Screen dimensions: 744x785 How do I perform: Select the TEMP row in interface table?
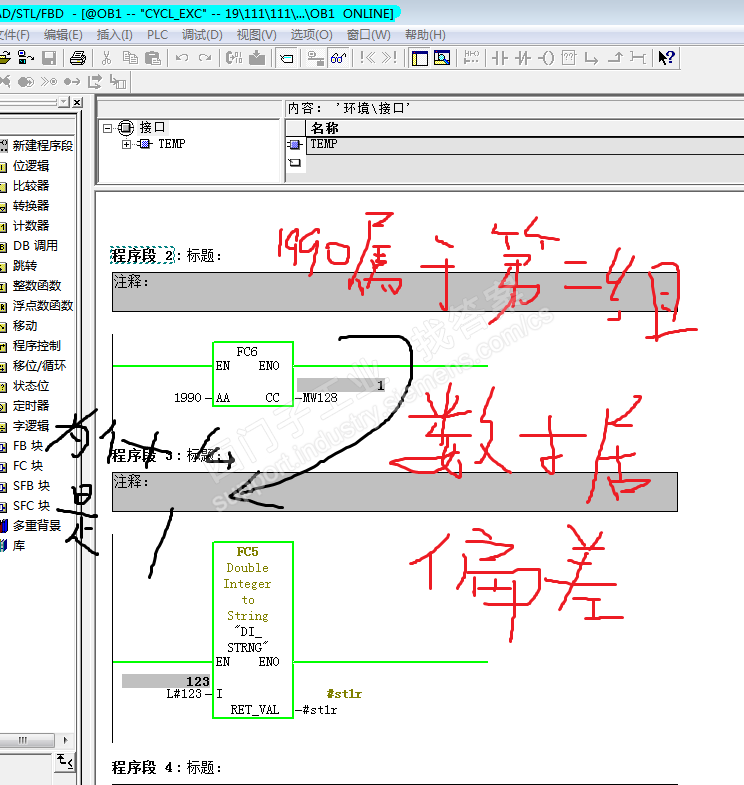[x=524, y=145]
